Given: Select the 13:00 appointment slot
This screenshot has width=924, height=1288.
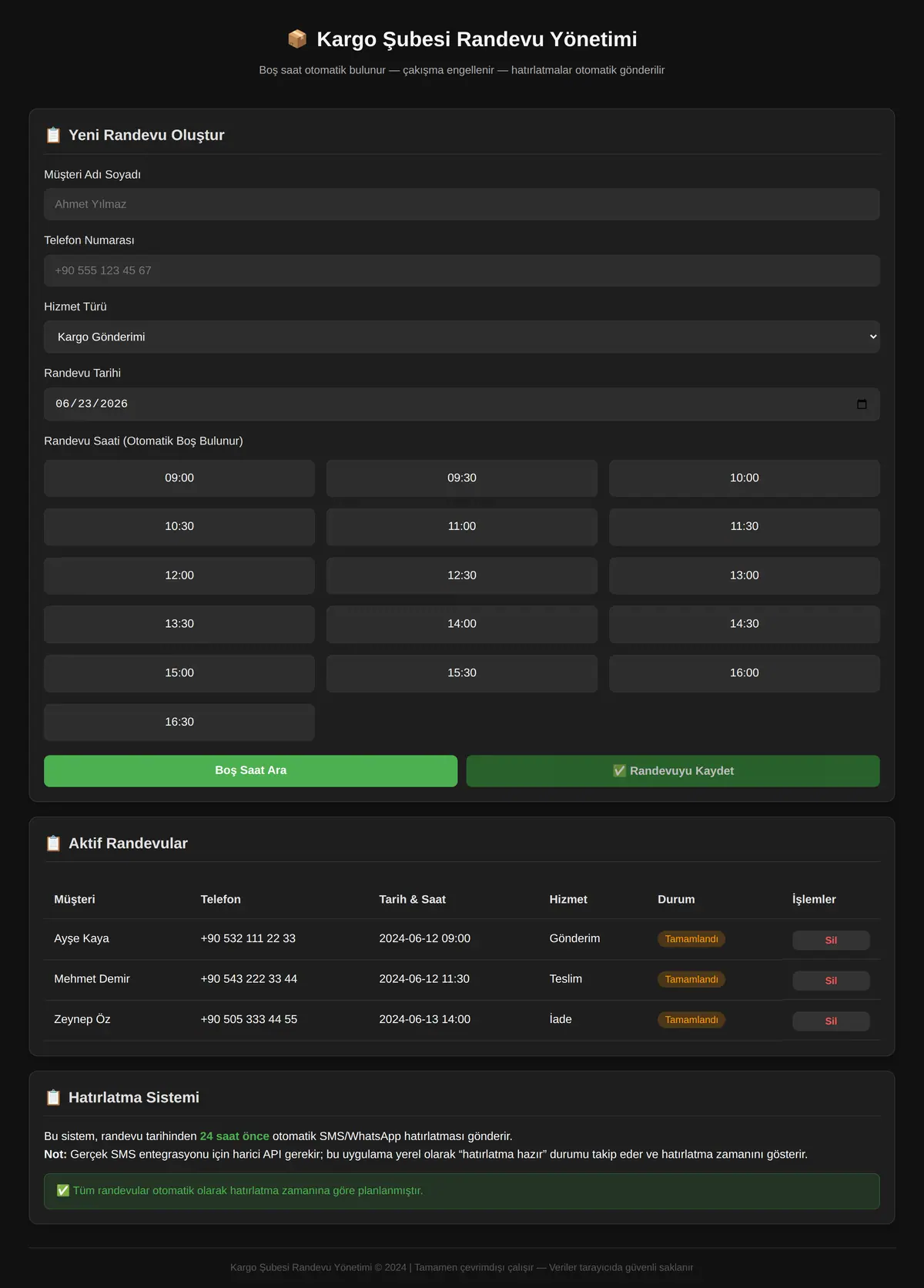Looking at the screenshot, I should pos(745,575).
